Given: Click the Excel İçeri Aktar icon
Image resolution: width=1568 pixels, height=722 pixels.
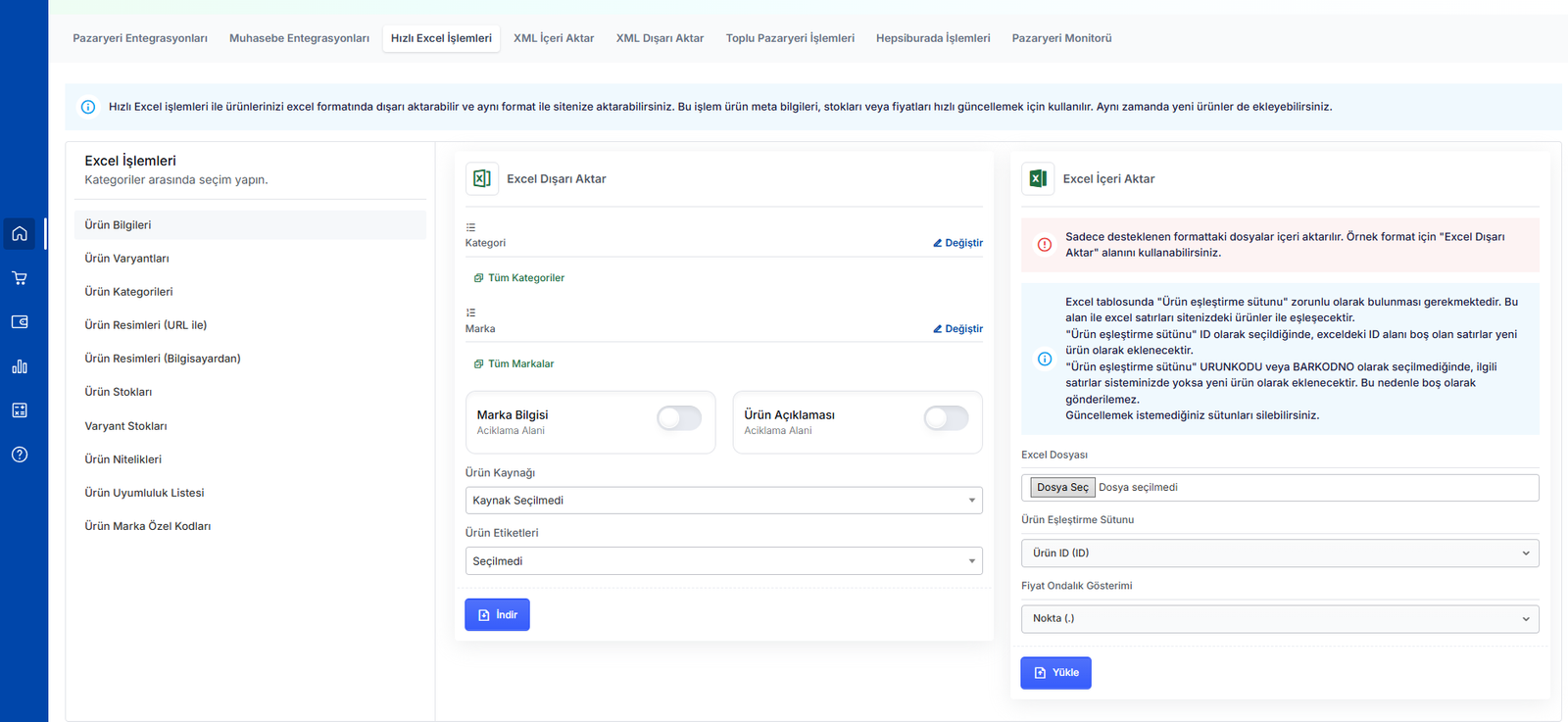Looking at the screenshot, I should coord(1038,178).
